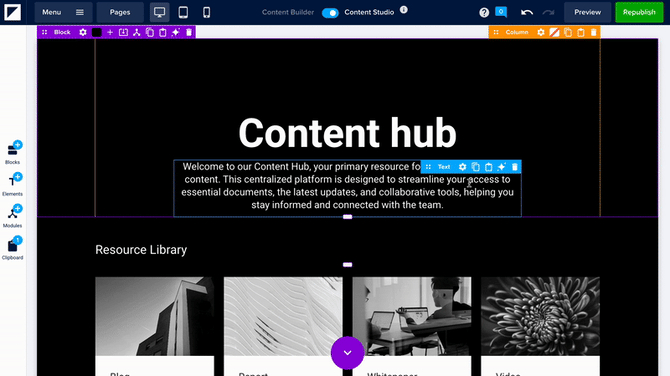Open the person with laptop image thumbnail
Image resolution: width=670 pixels, height=376 pixels.
point(412,316)
